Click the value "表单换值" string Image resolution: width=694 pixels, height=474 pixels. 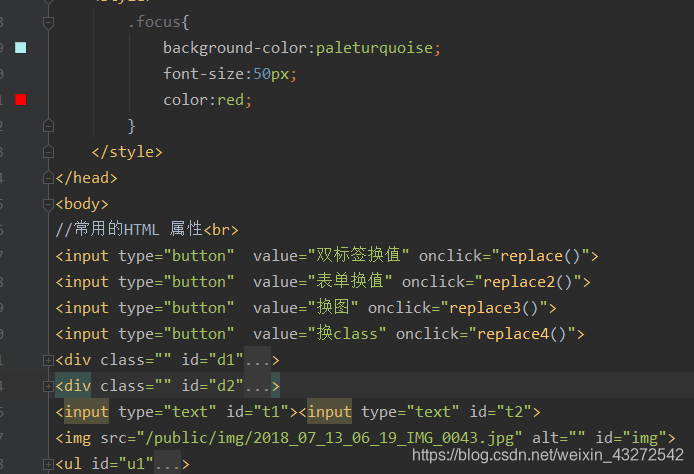350,281
